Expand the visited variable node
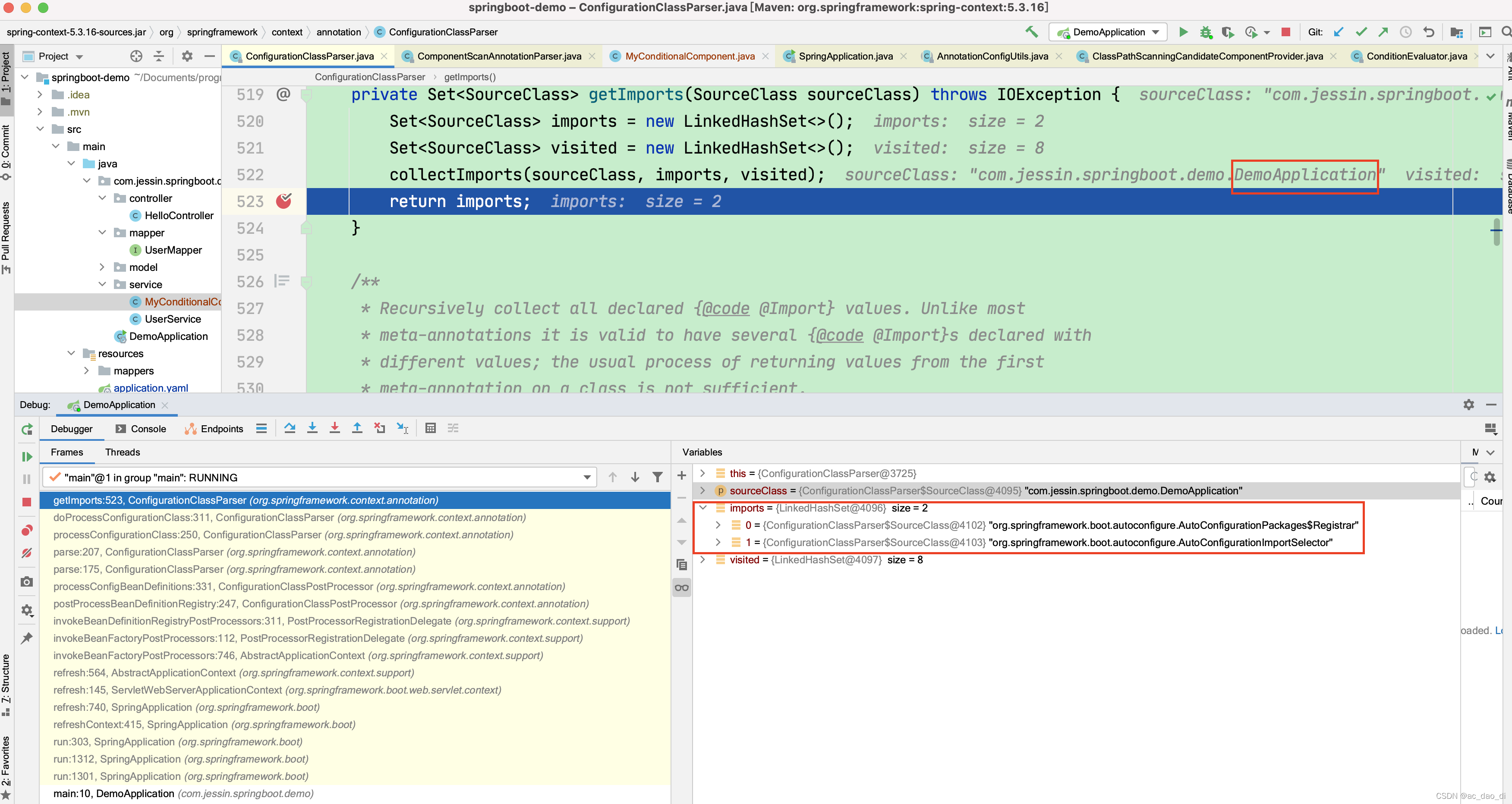 pyautogui.click(x=702, y=559)
